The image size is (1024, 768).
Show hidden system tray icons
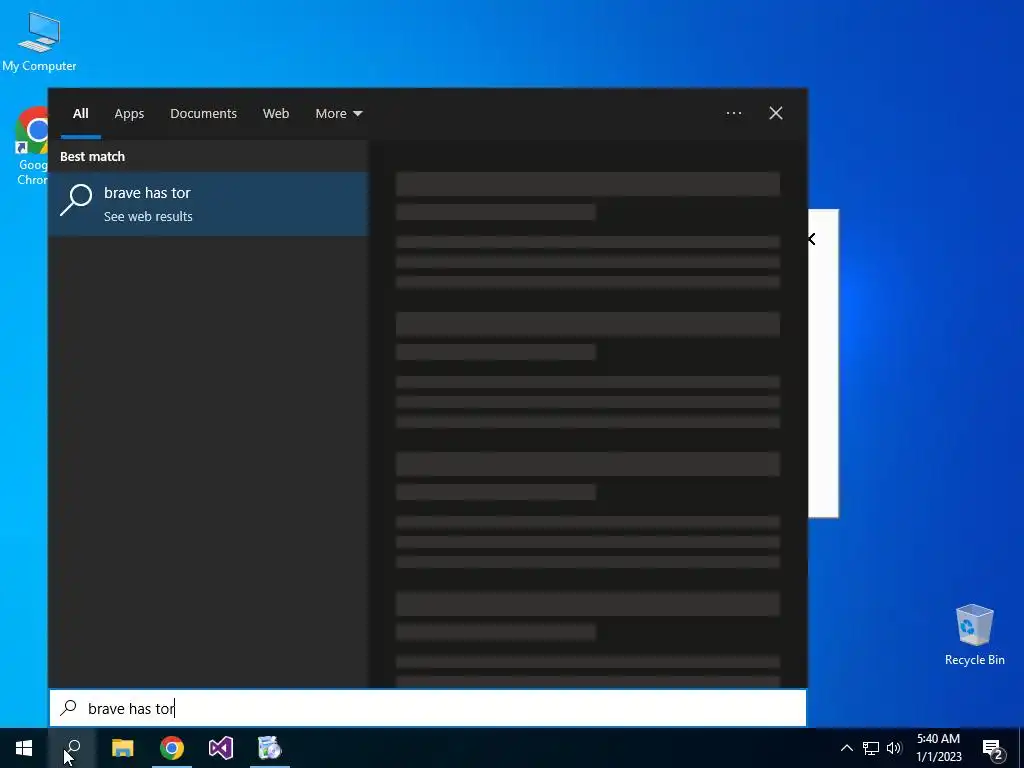click(x=846, y=748)
